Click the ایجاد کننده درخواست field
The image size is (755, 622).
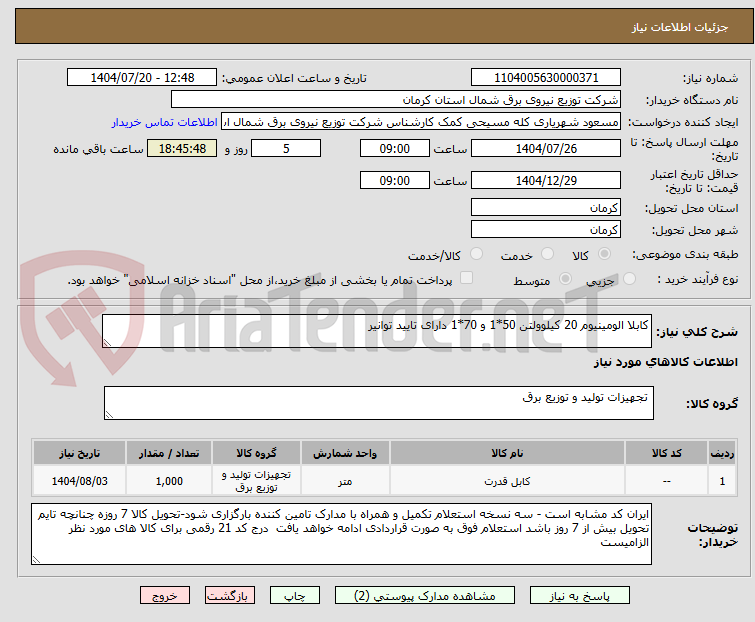(421, 122)
